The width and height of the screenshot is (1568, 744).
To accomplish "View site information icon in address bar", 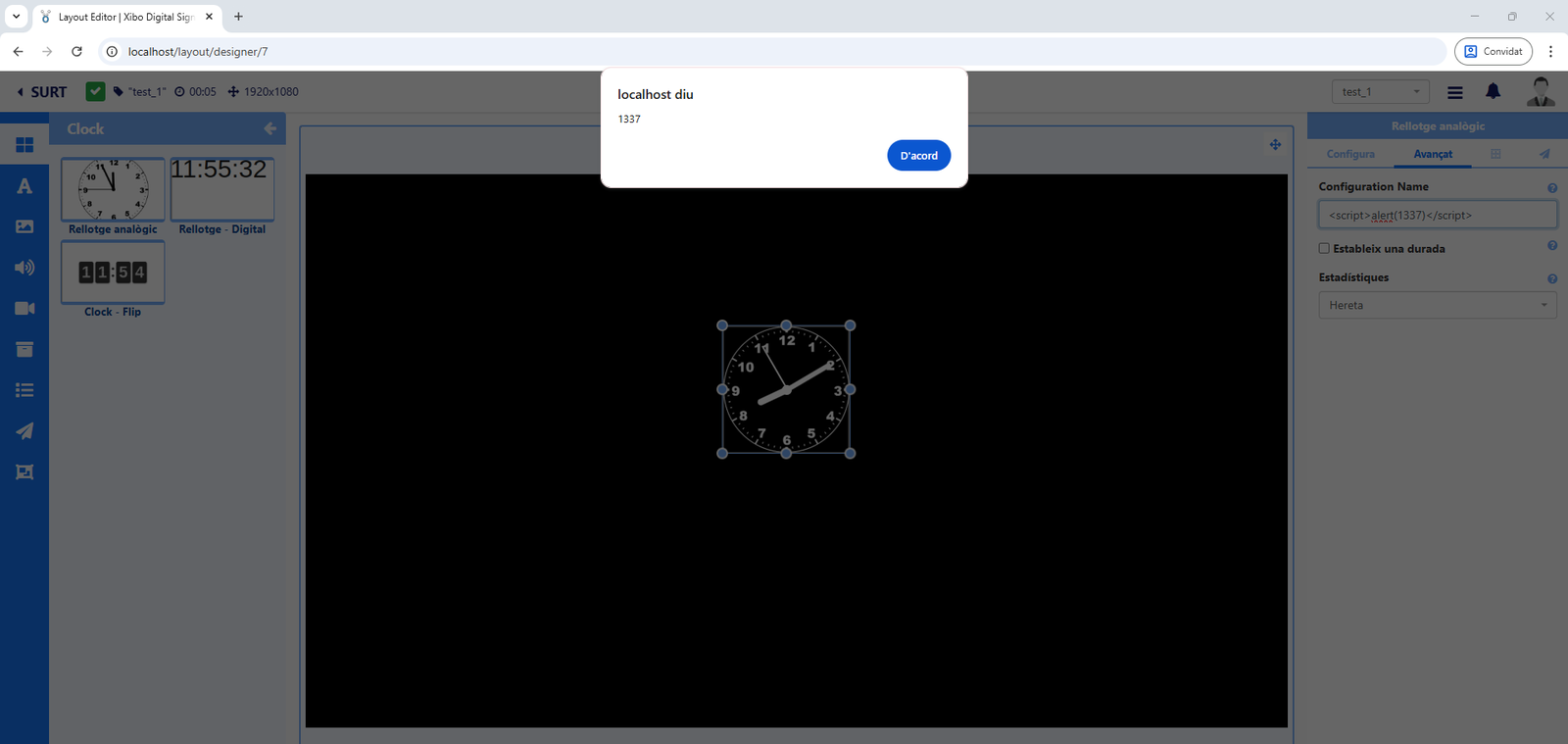I will (x=112, y=52).
